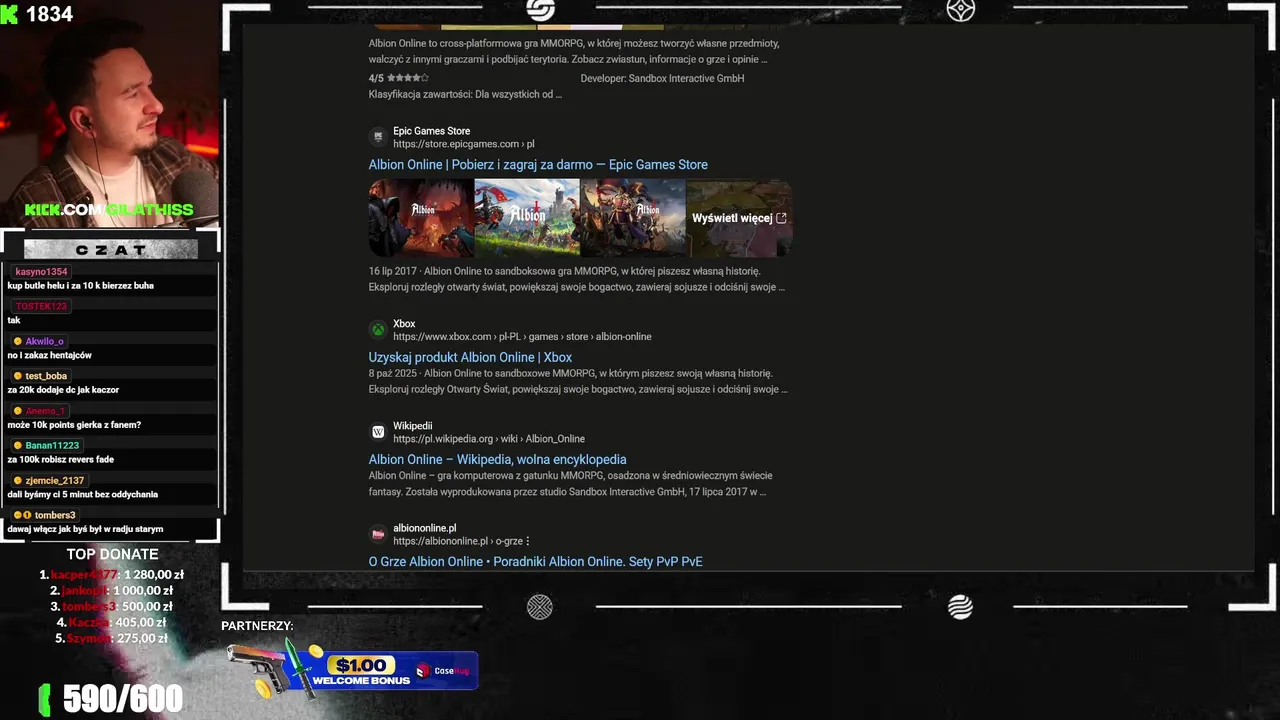Viewport: 1280px width, 720px height.
Task: Click the subscriber badge next to Akwilo_o
Action: pos(18,341)
